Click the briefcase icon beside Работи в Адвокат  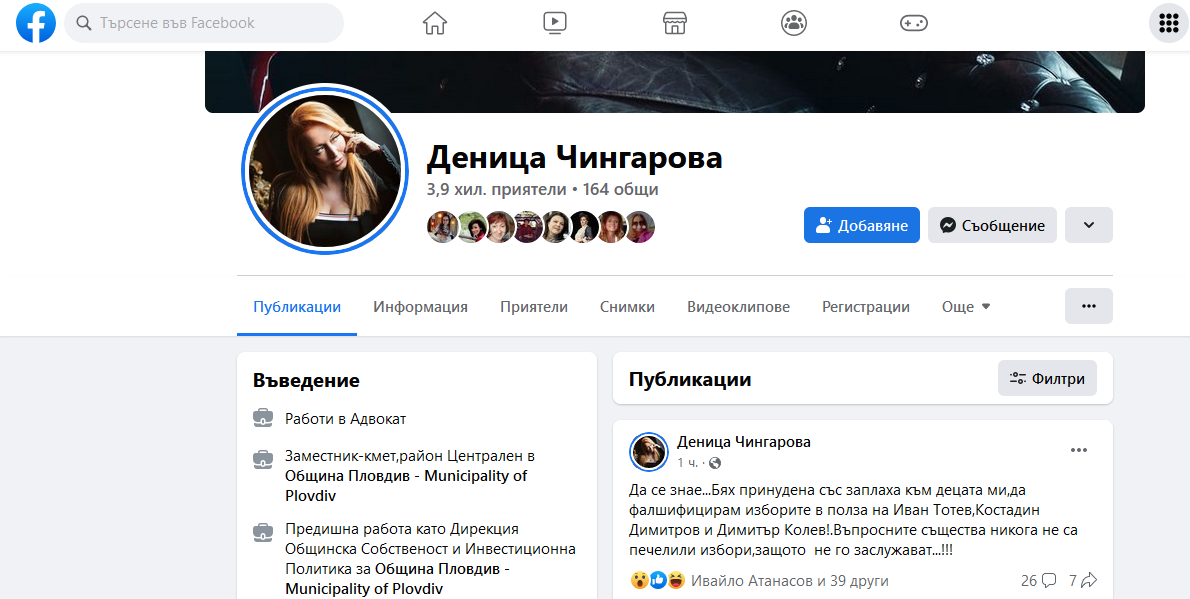tap(263, 418)
